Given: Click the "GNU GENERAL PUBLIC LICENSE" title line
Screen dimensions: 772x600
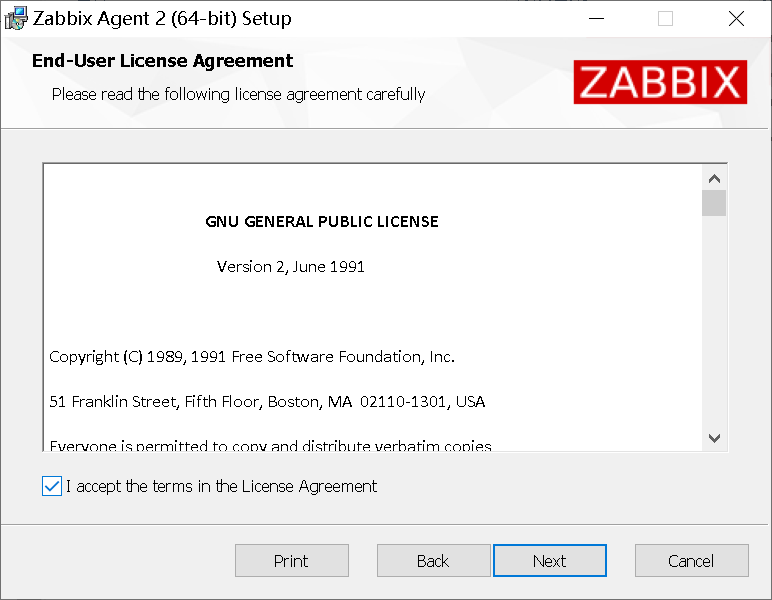Looking at the screenshot, I should [321, 221].
